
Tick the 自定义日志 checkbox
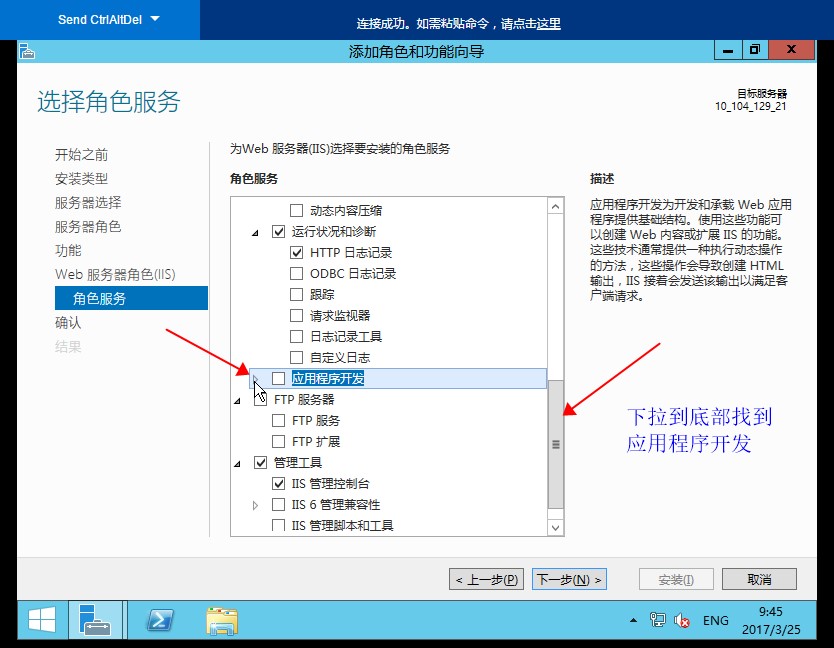(x=296, y=358)
